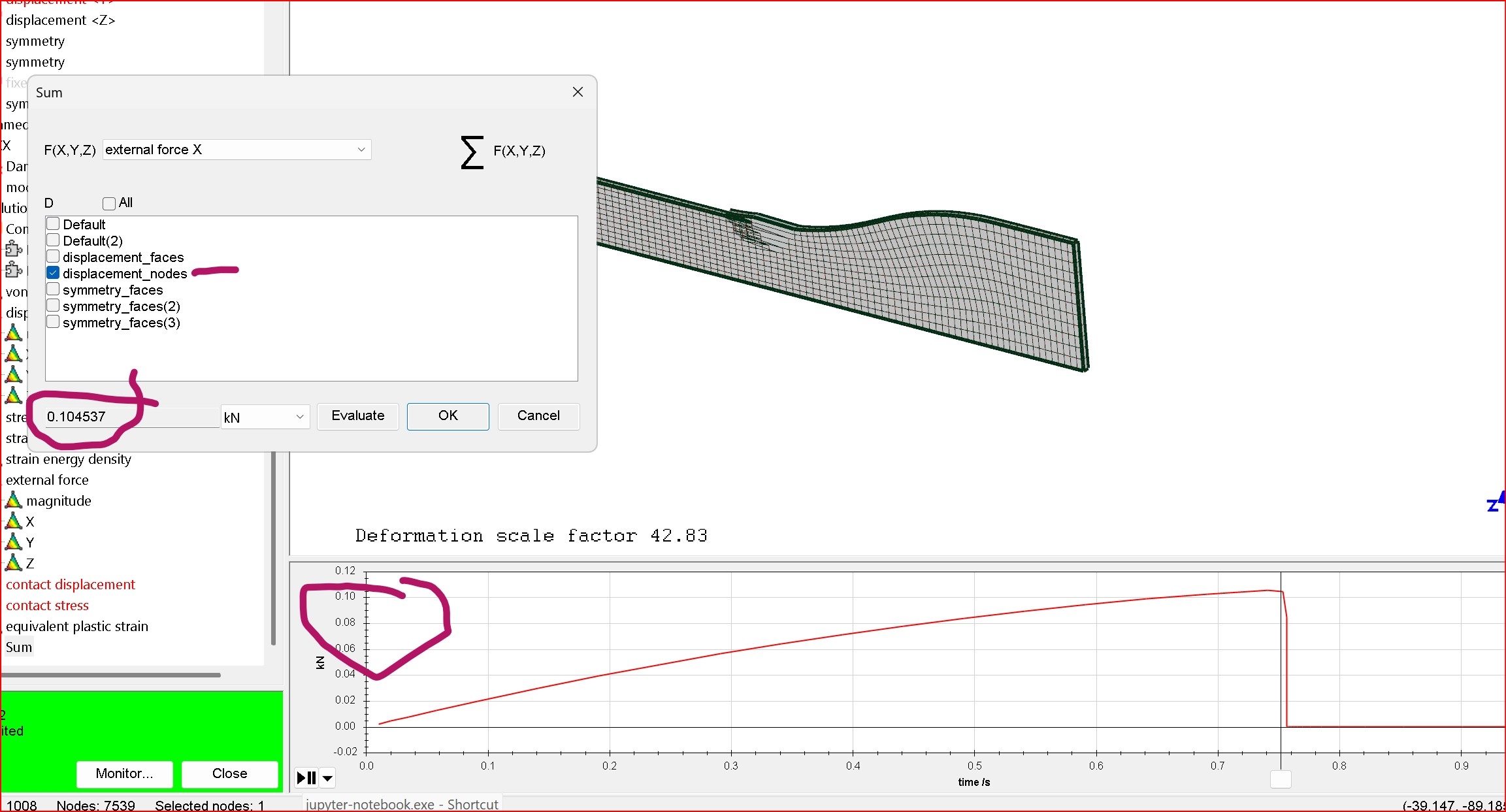Open playback options arrow next to play
The image size is (1506, 812).
[328, 778]
